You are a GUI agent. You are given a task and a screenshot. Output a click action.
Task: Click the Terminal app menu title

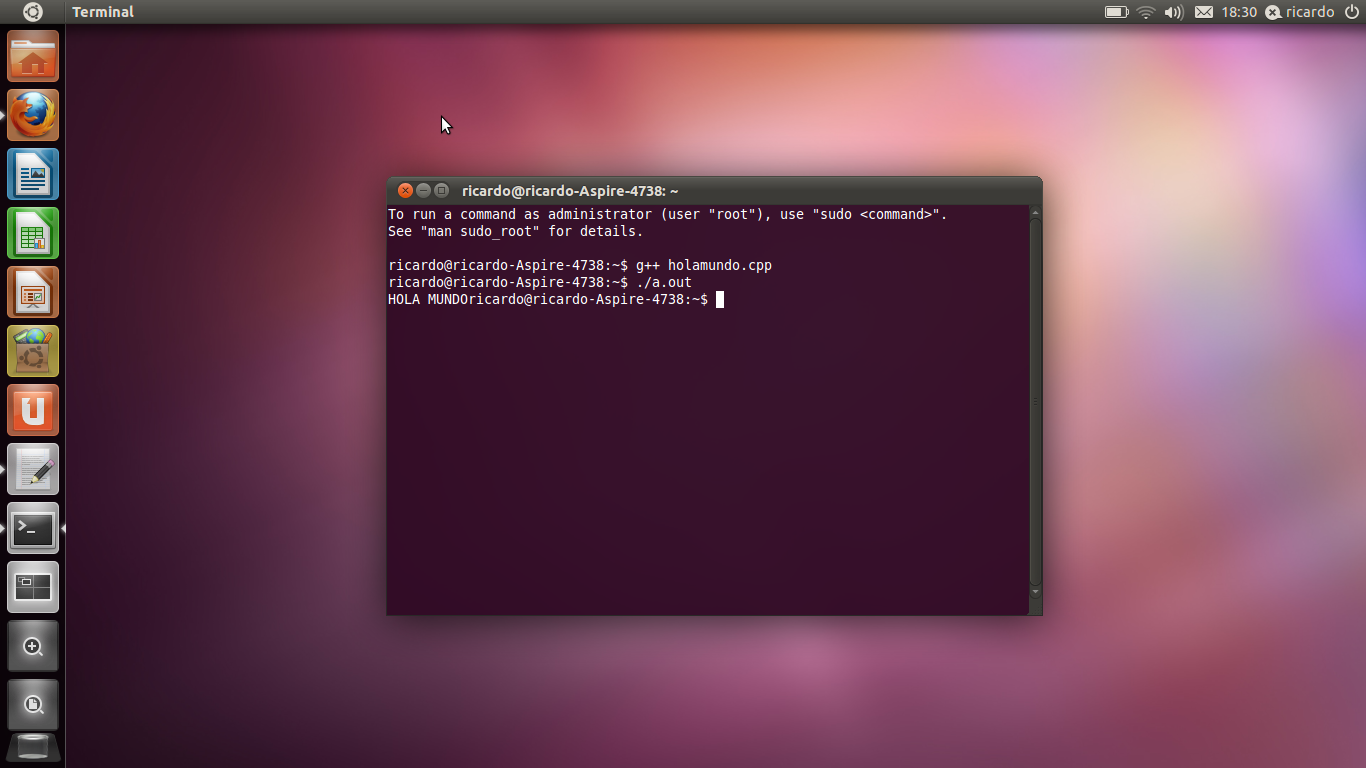[102, 12]
